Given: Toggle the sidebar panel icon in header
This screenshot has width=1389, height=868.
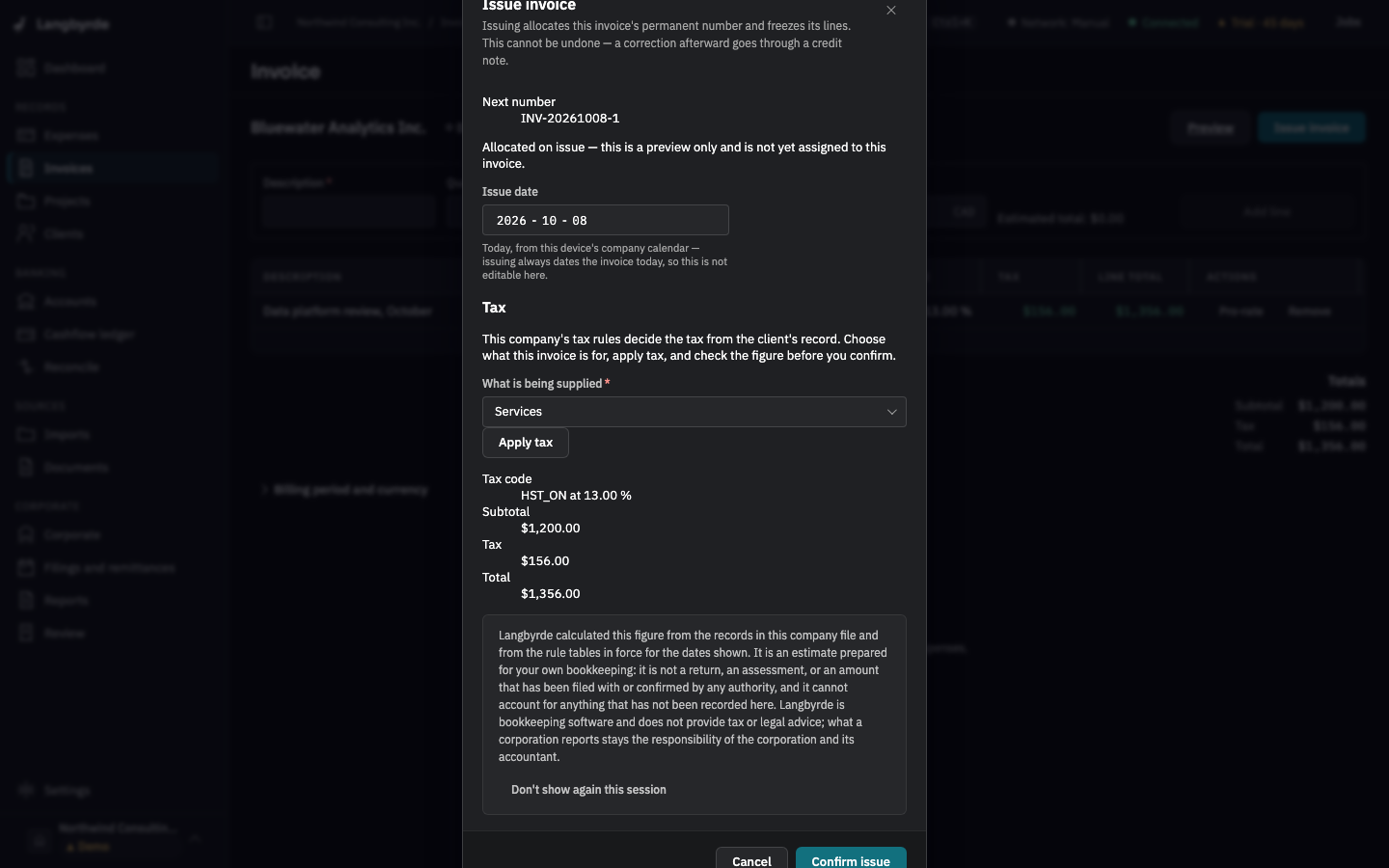Looking at the screenshot, I should pos(264,22).
